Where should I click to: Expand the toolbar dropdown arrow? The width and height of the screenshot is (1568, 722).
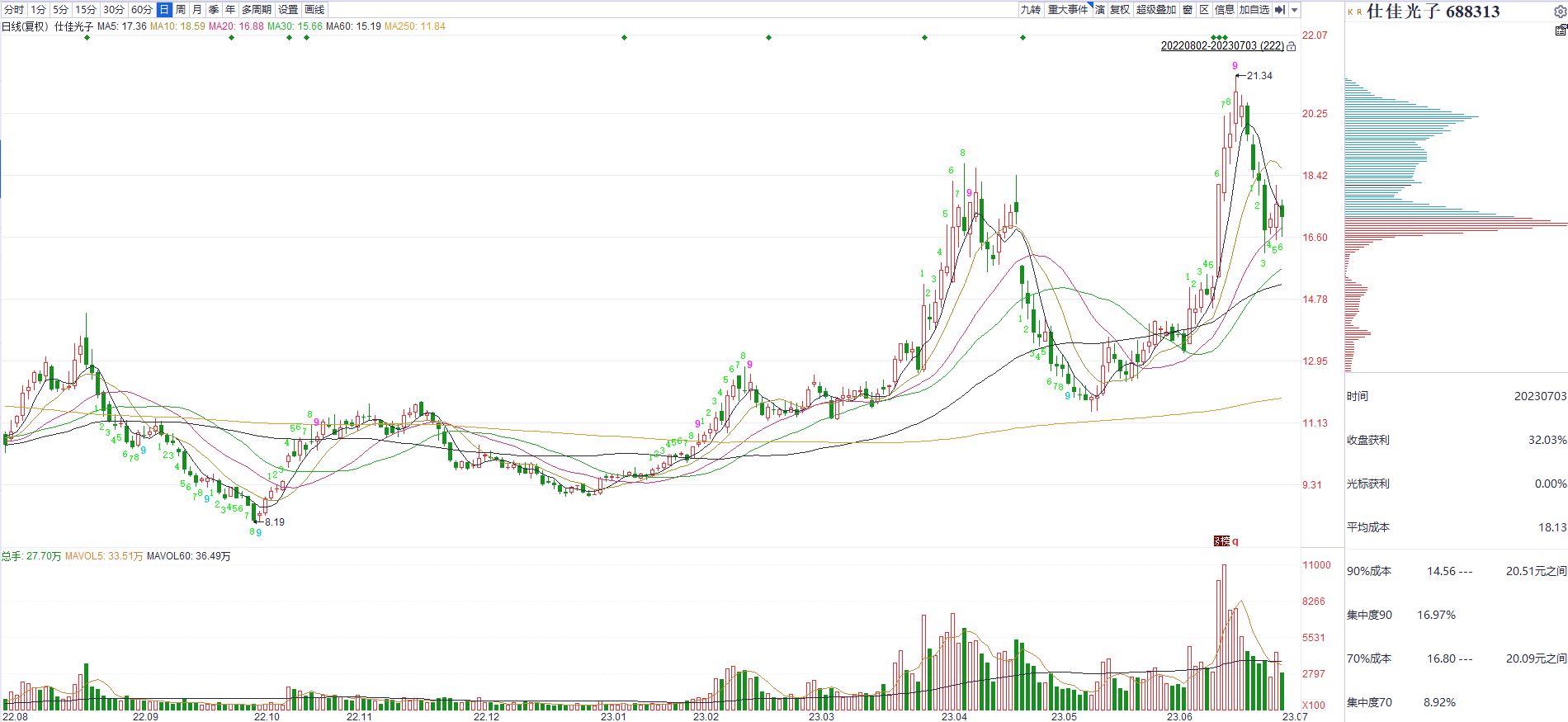pyautogui.click(x=1295, y=10)
